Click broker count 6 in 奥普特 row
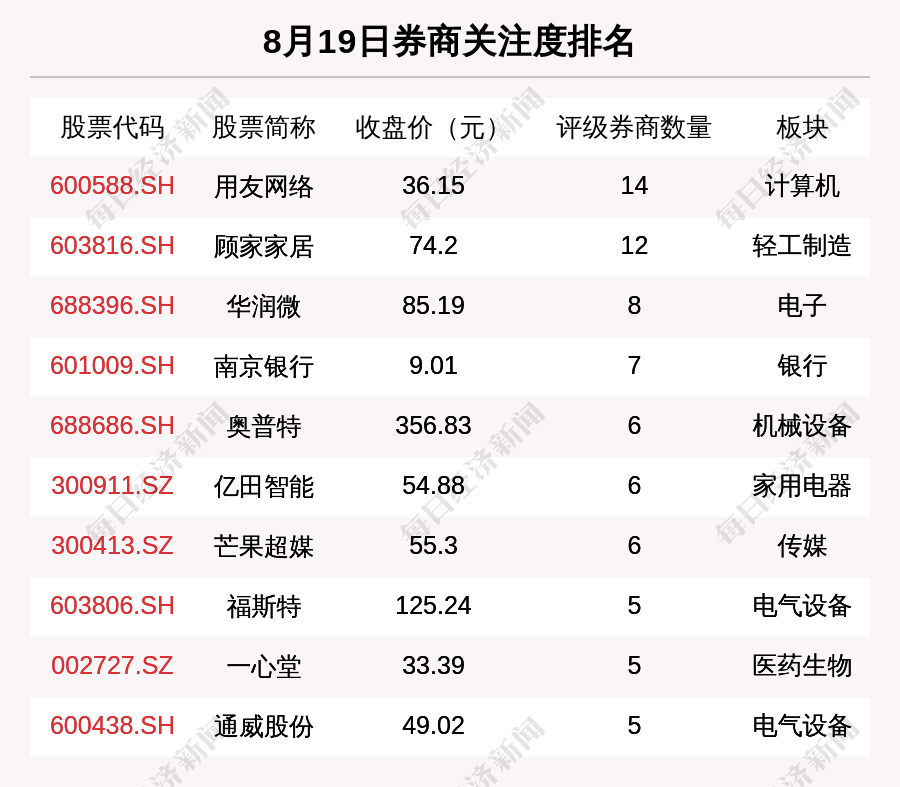900x787 pixels. pos(634,426)
